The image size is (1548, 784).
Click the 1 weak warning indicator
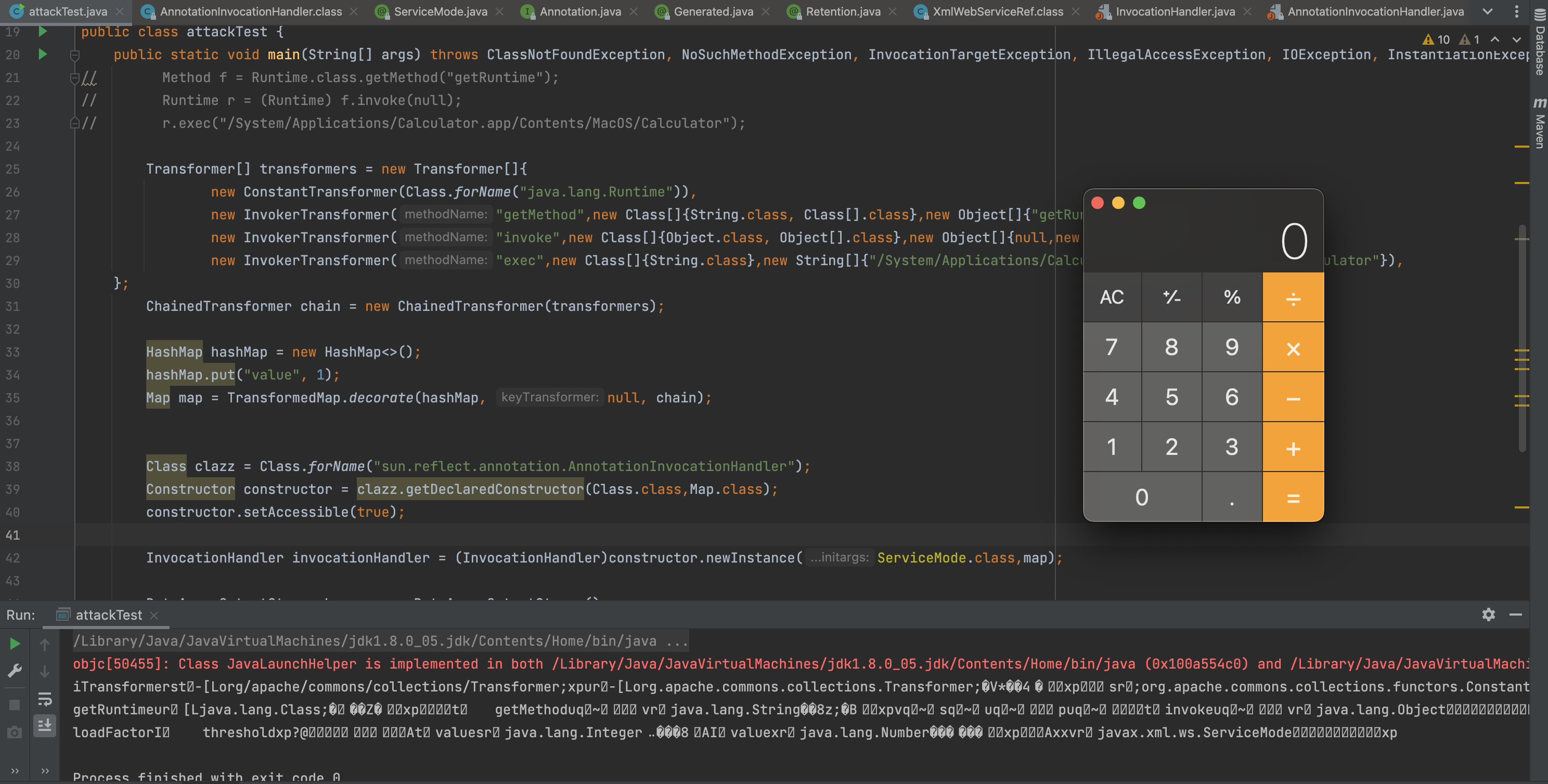1470,40
